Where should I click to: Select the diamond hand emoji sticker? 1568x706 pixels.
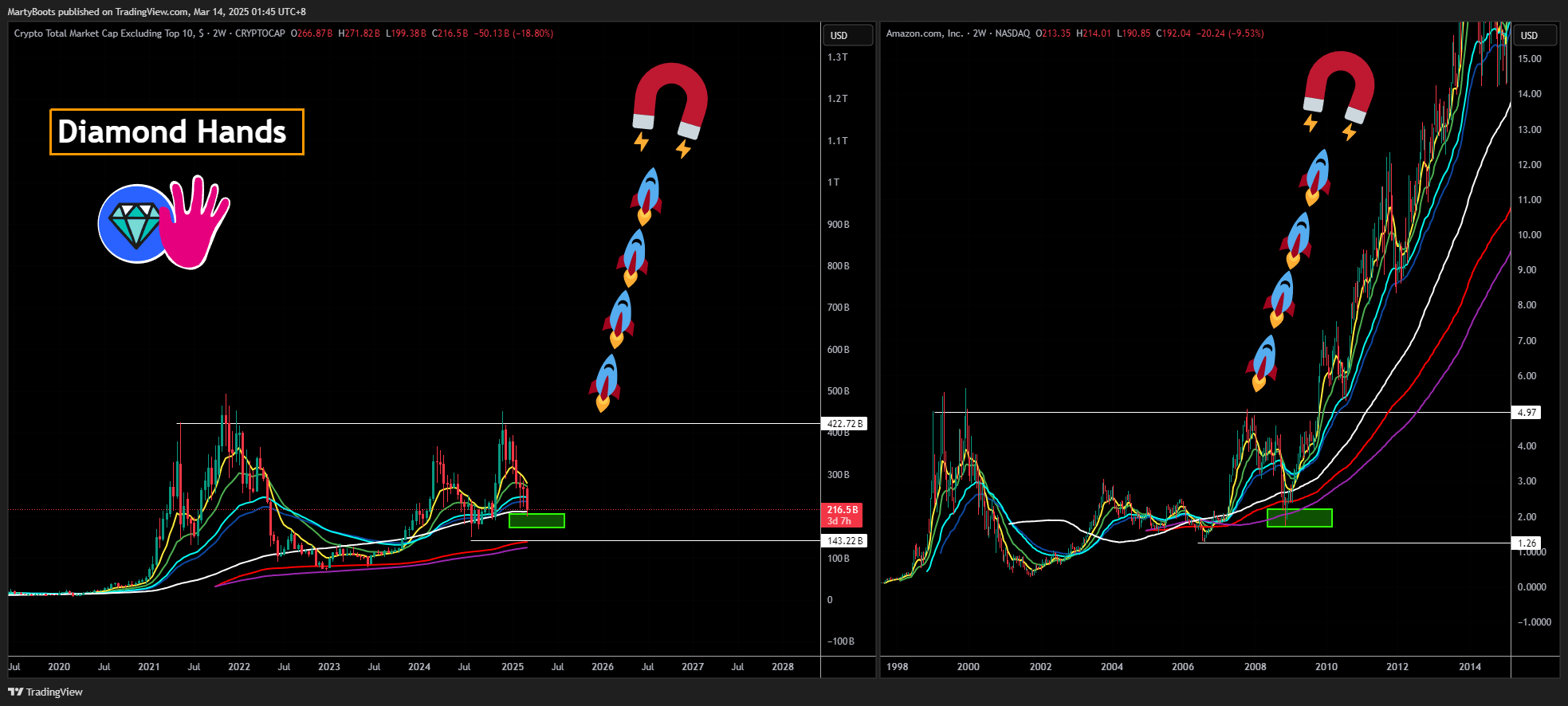click(x=164, y=222)
